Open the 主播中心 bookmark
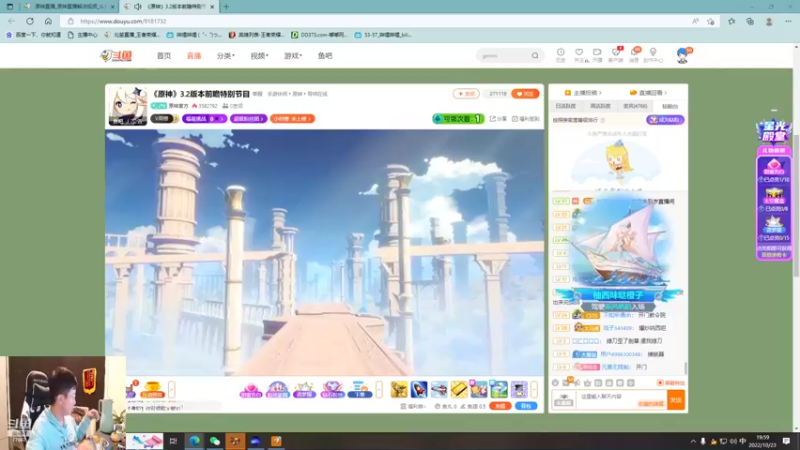This screenshot has width=800, height=450. [x=83, y=35]
